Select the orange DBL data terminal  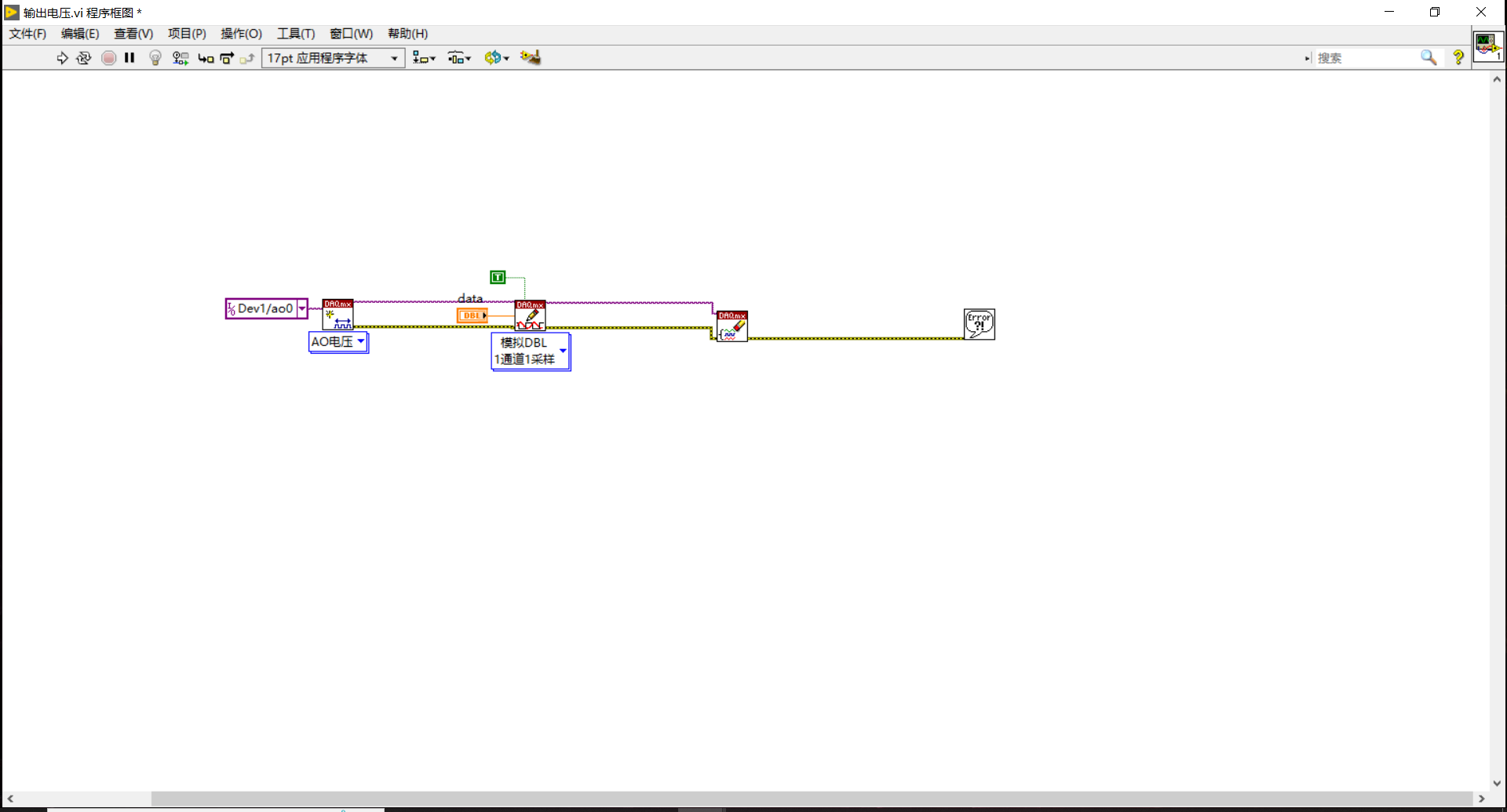(x=472, y=315)
